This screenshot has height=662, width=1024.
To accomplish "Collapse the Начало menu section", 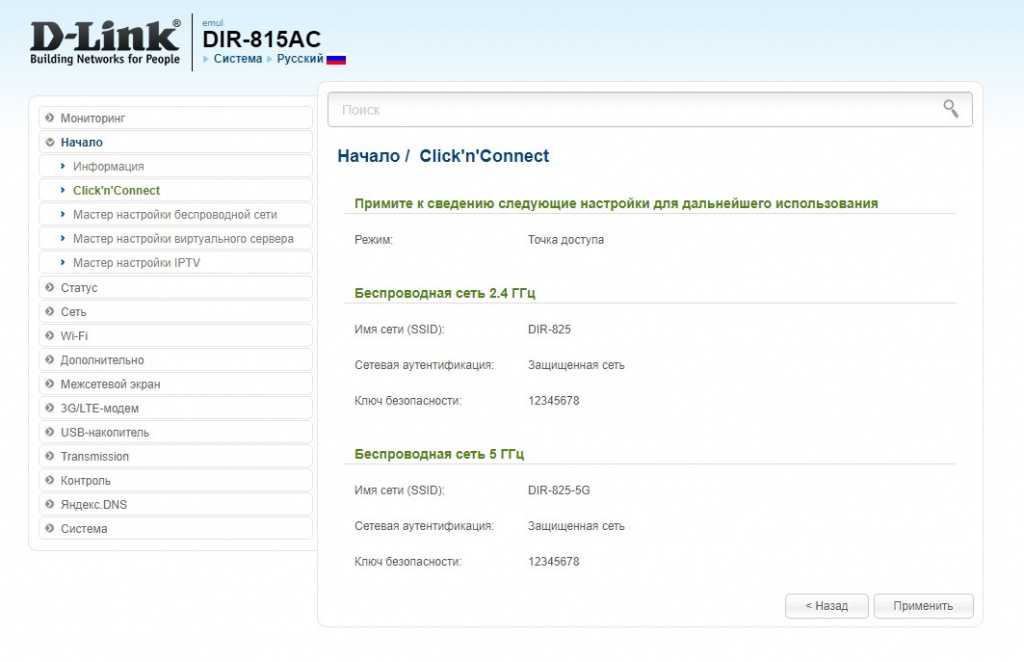I will pyautogui.click(x=81, y=142).
